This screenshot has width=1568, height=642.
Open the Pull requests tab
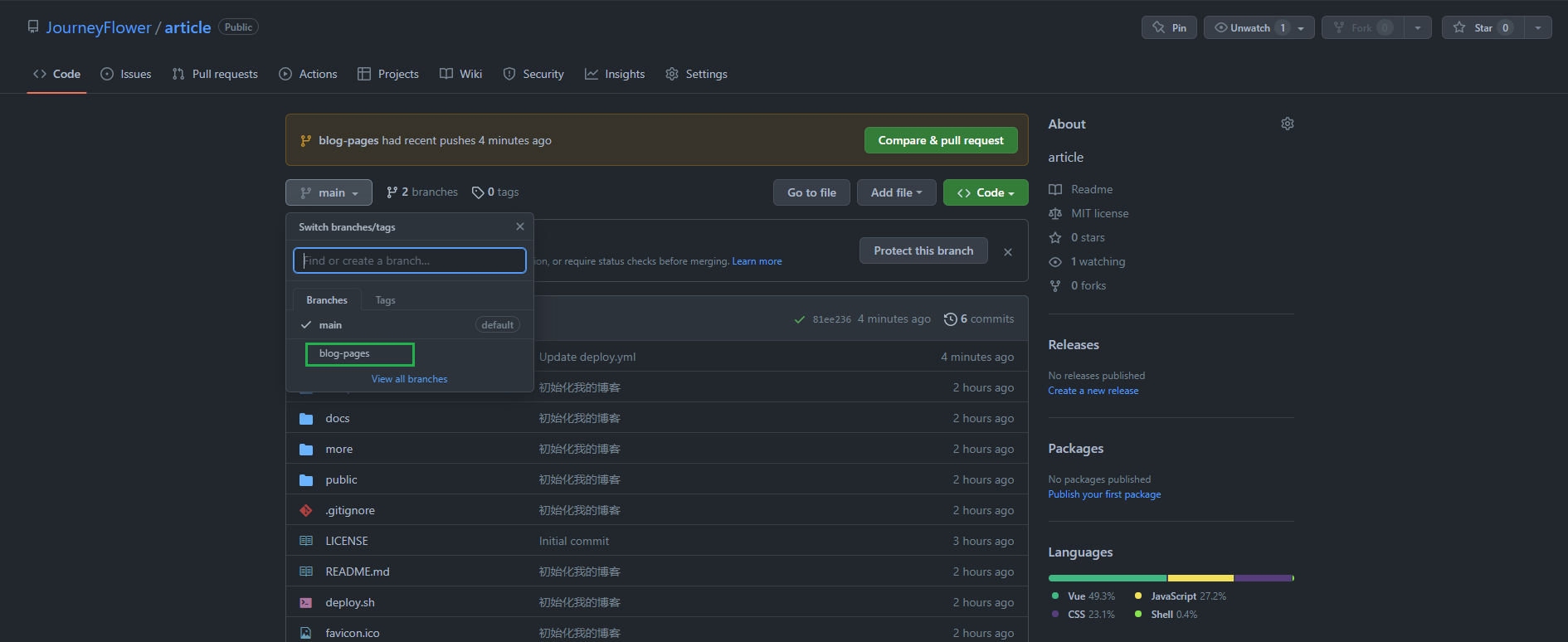point(215,74)
